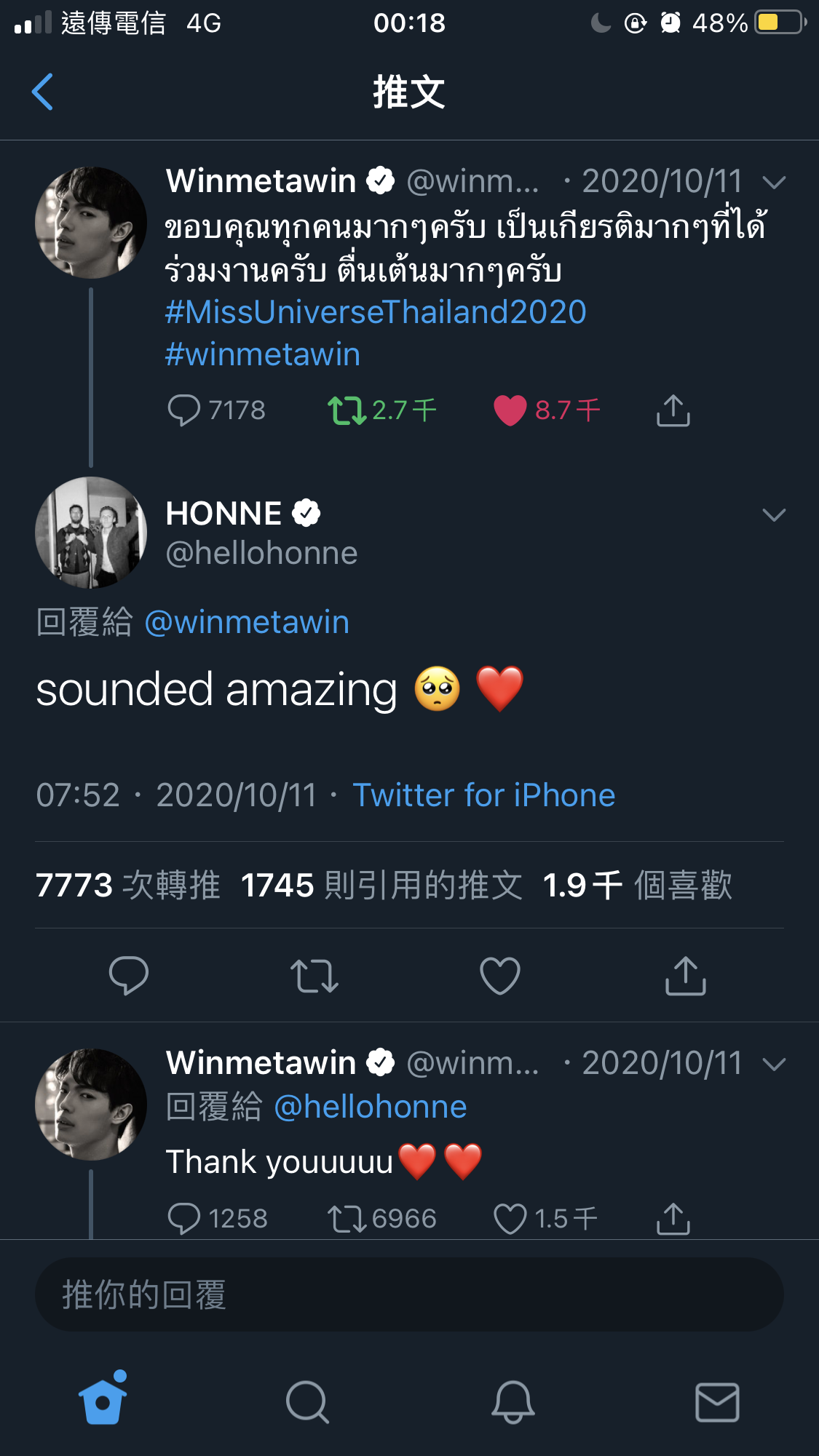This screenshot has height=1456, width=819.
Task: Tap the 推你的回覆 reply field
Action: [x=409, y=1294]
